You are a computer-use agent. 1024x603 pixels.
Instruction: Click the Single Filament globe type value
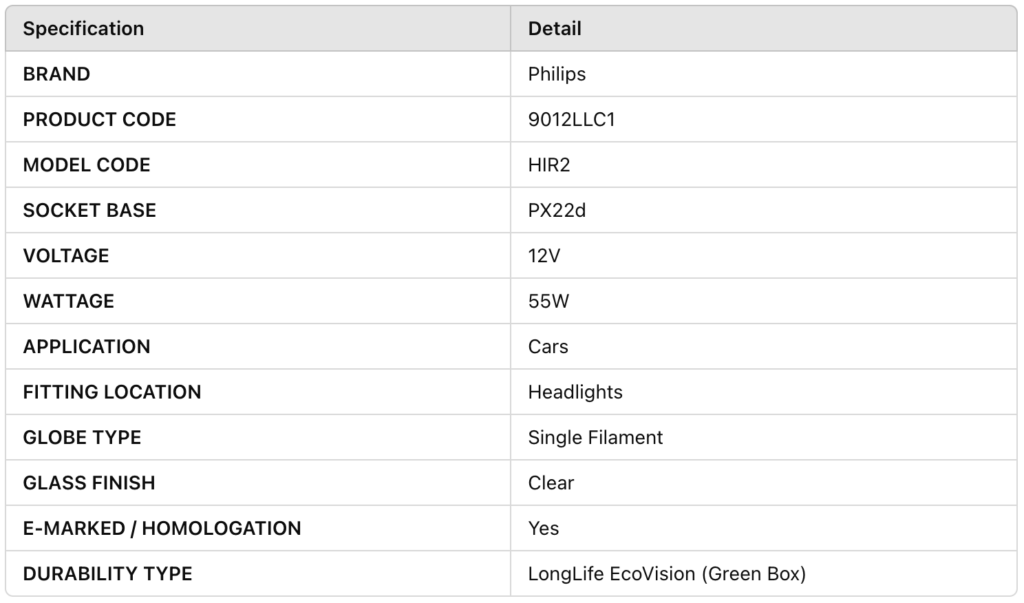tap(595, 437)
